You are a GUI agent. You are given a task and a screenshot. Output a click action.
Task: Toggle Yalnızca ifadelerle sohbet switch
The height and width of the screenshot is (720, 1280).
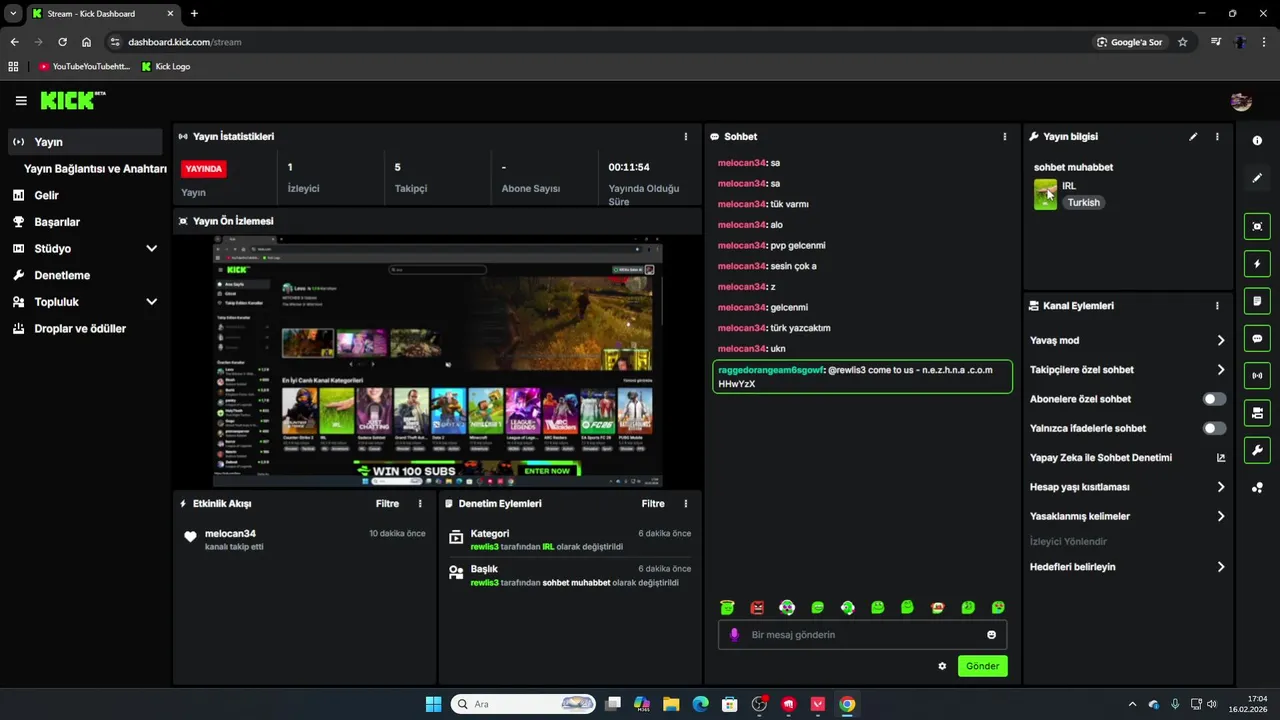(1214, 428)
